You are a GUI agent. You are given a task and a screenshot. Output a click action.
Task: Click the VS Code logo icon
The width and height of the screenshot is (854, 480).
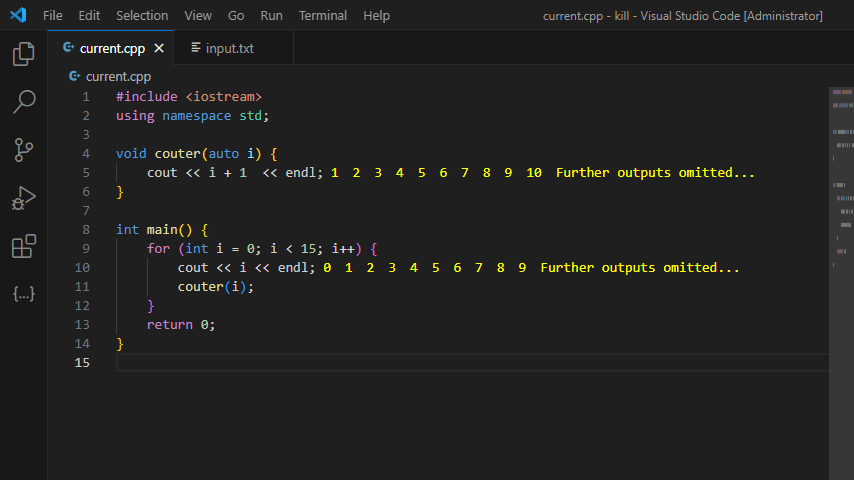18,15
